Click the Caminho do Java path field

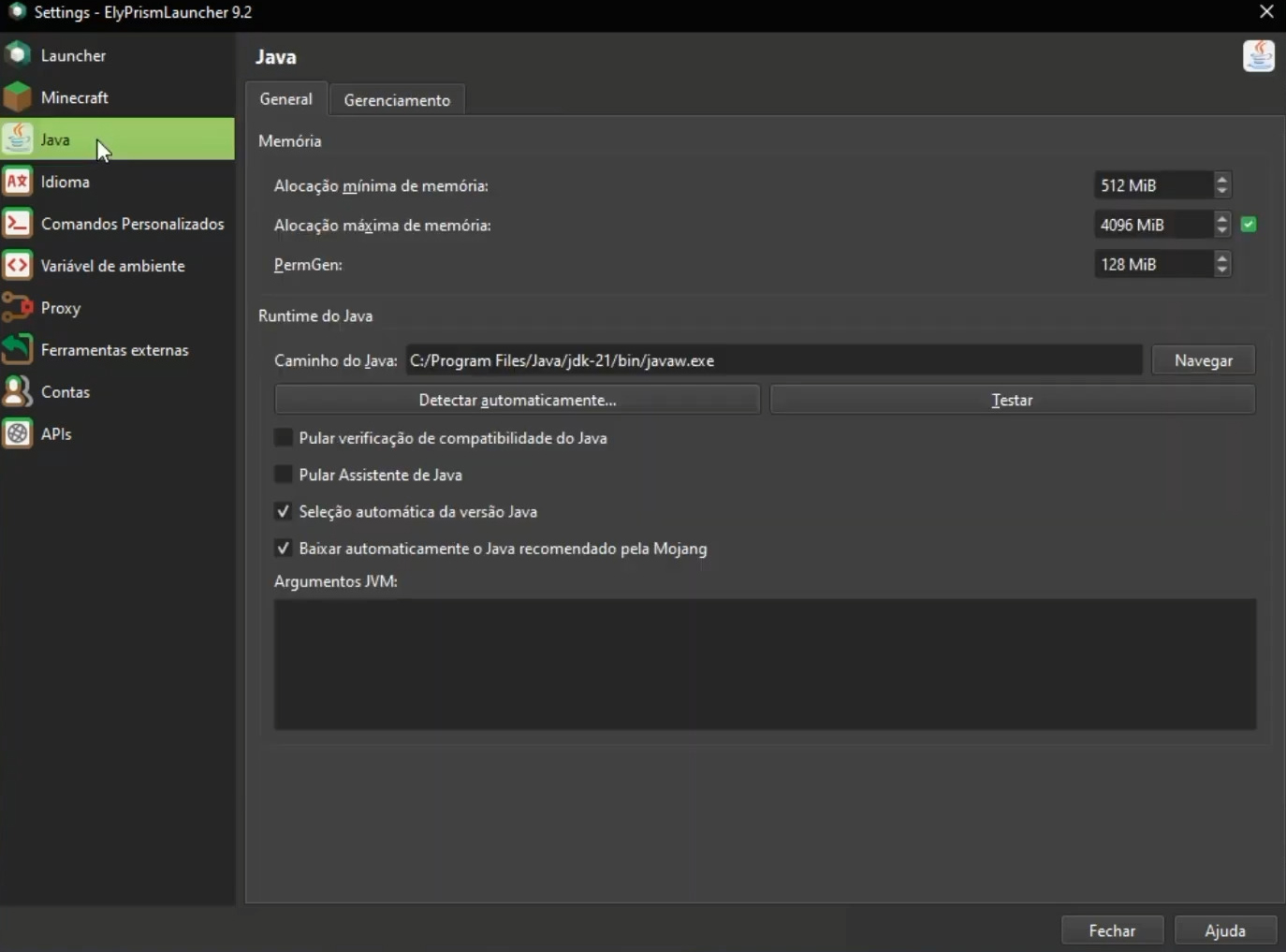point(774,360)
